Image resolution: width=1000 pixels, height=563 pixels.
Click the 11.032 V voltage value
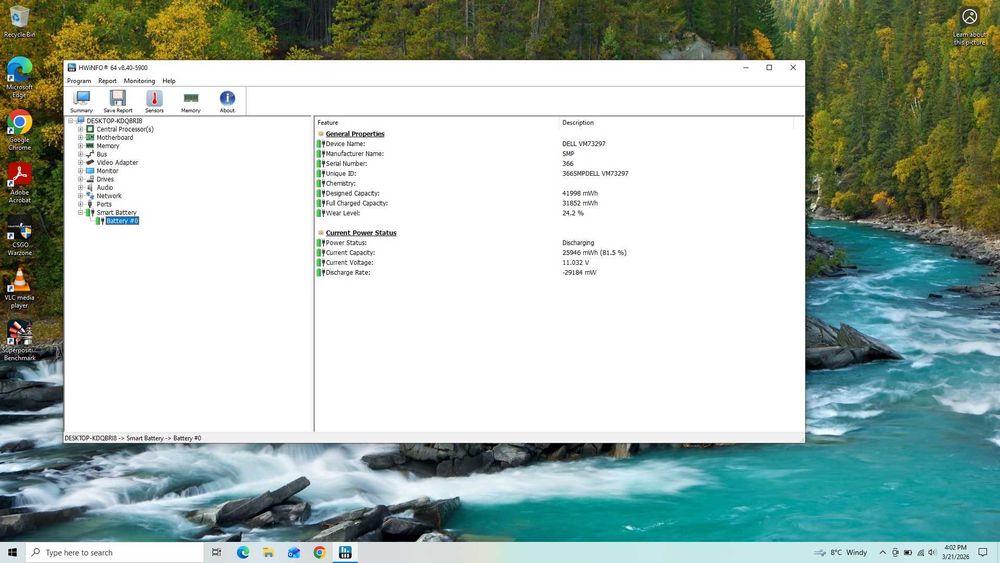tap(575, 263)
